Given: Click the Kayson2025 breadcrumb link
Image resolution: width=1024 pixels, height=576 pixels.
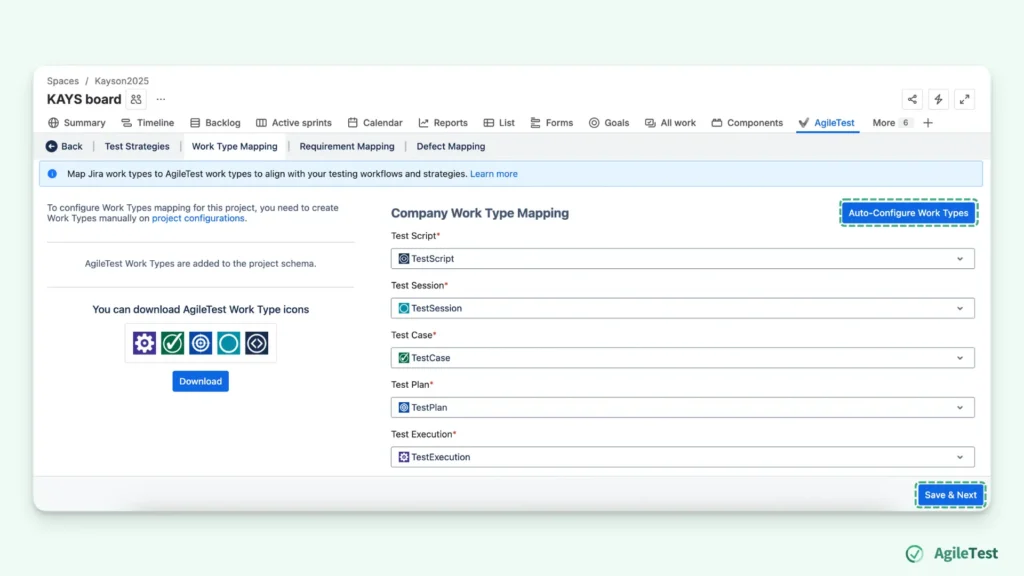Looking at the screenshot, I should point(121,81).
